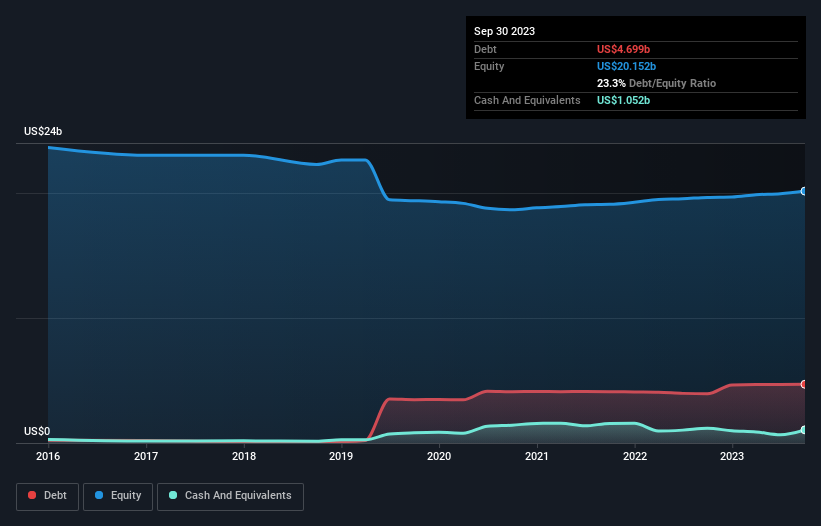Click the 2022 x-axis label

pos(635,456)
